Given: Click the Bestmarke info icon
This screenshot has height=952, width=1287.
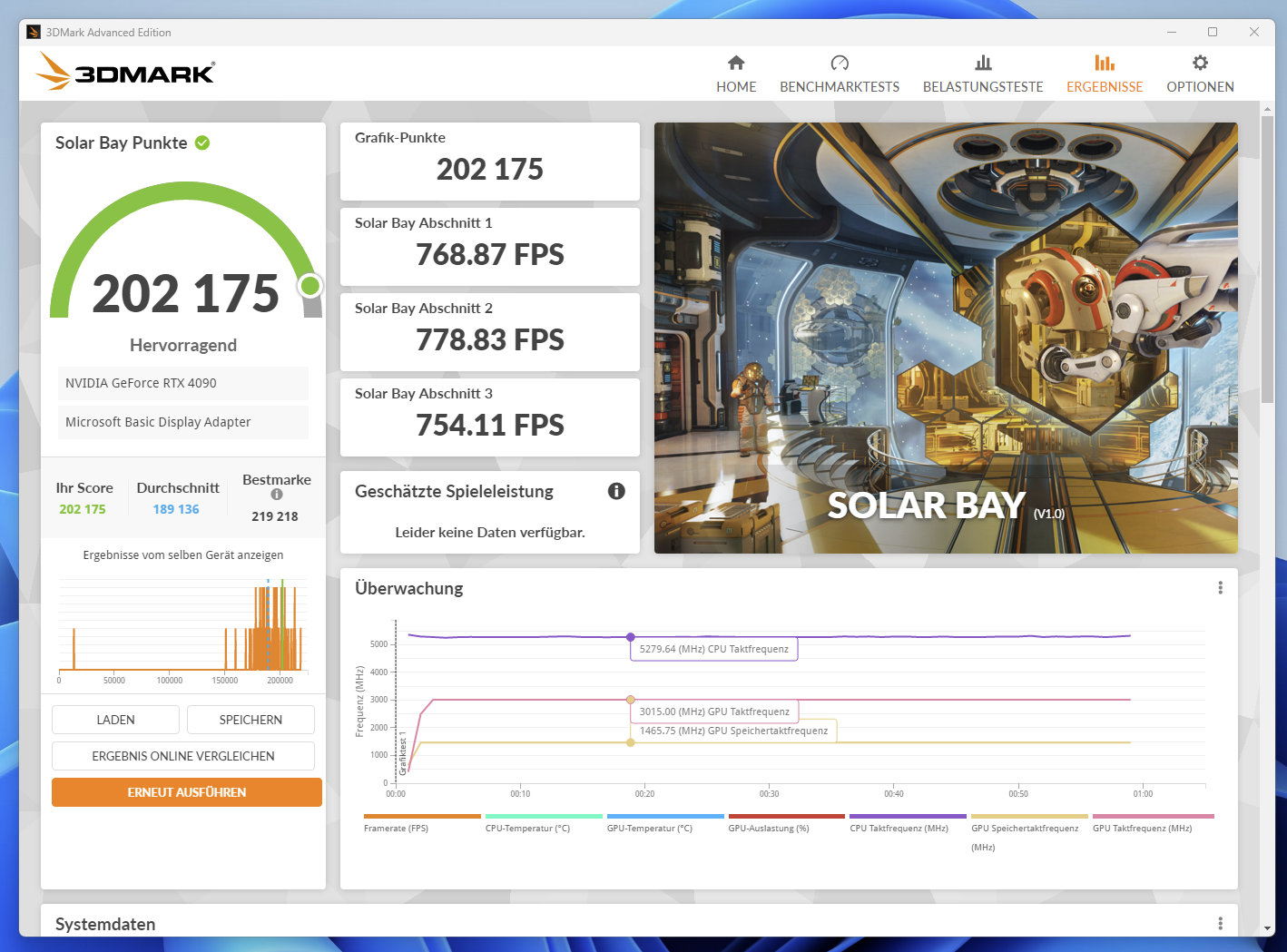Looking at the screenshot, I should [277, 495].
